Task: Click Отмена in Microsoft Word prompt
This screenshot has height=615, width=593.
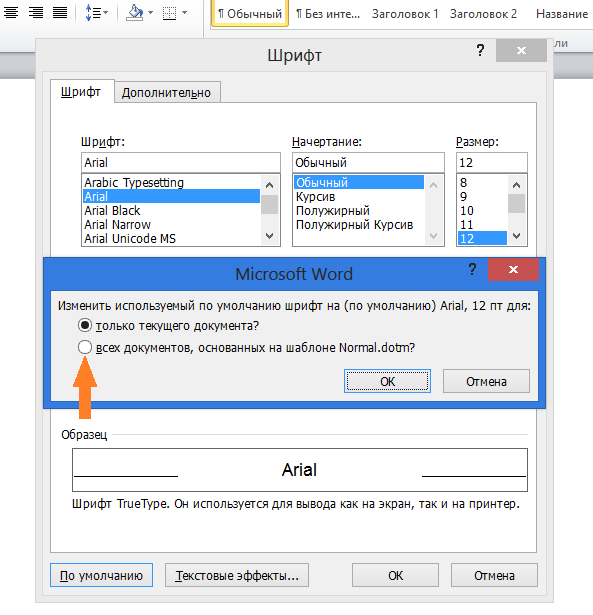Action: tap(486, 381)
